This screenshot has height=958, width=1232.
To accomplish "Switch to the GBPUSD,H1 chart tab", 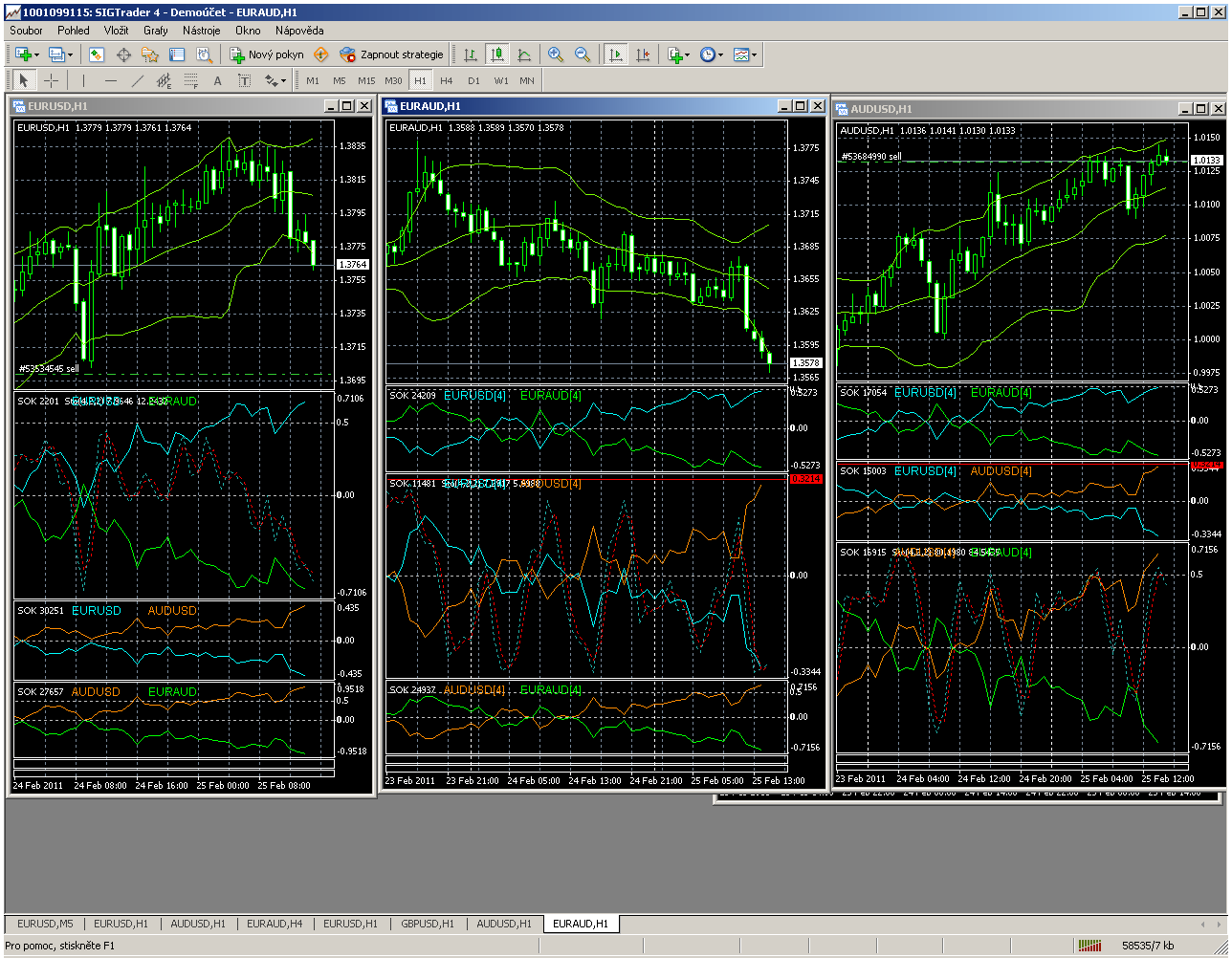I will pos(428,924).
